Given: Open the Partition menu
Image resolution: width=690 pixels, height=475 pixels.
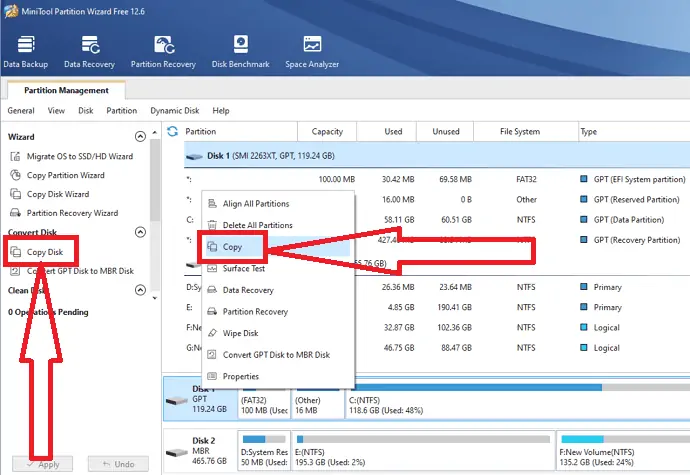Looking at the screenshot, I should click(121, 110).
